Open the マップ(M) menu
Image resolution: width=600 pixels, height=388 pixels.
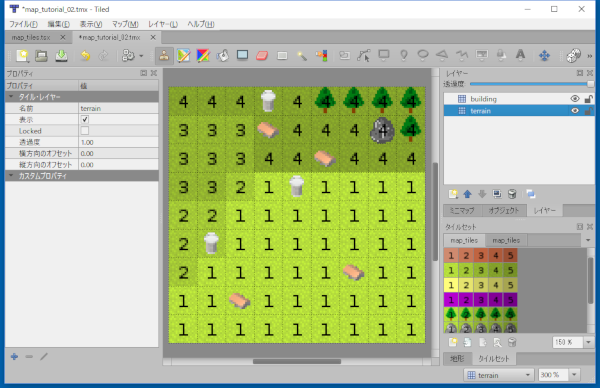(125, 24)
